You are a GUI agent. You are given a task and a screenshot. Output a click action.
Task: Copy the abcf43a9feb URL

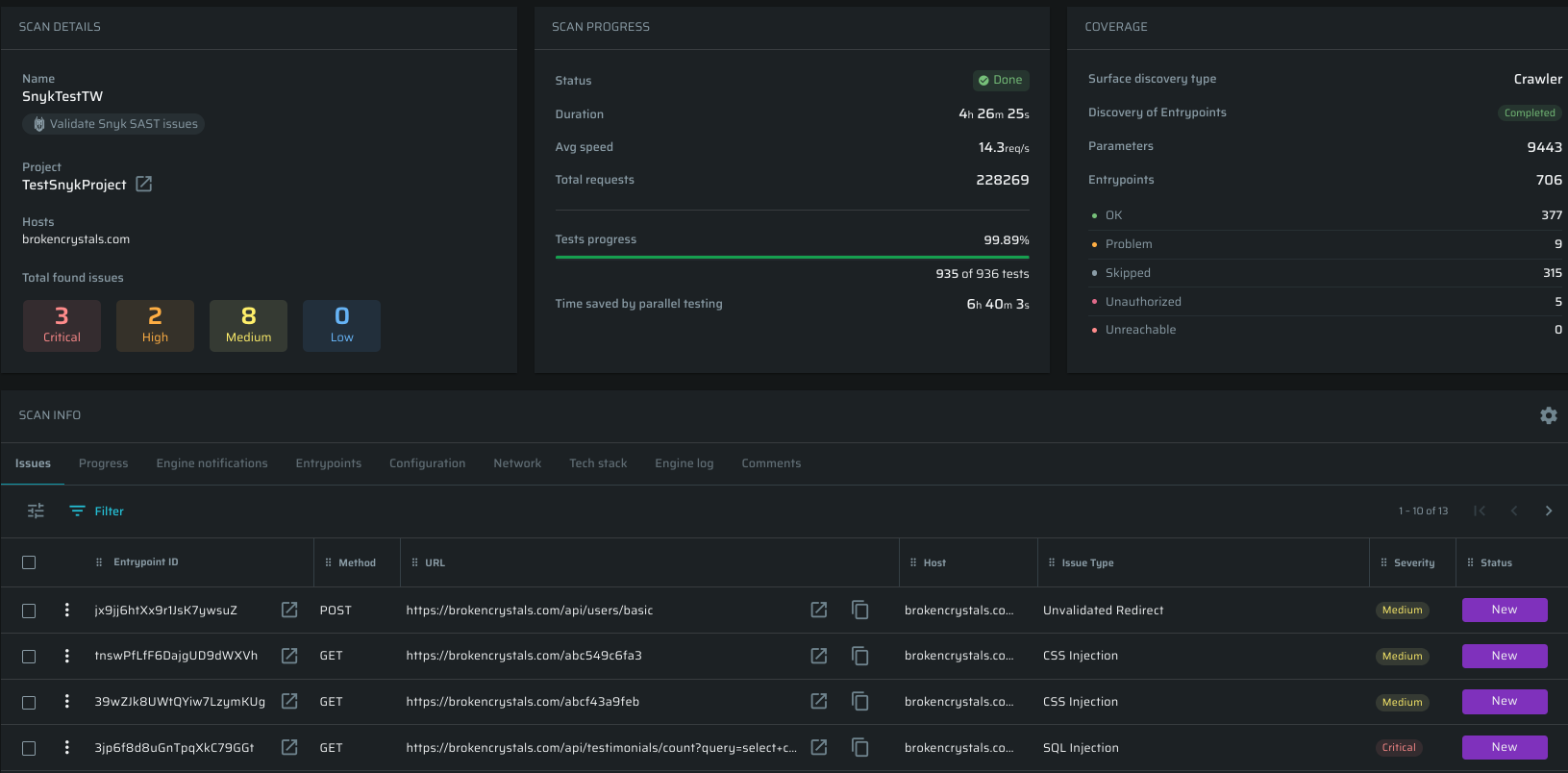click(860, 702)
